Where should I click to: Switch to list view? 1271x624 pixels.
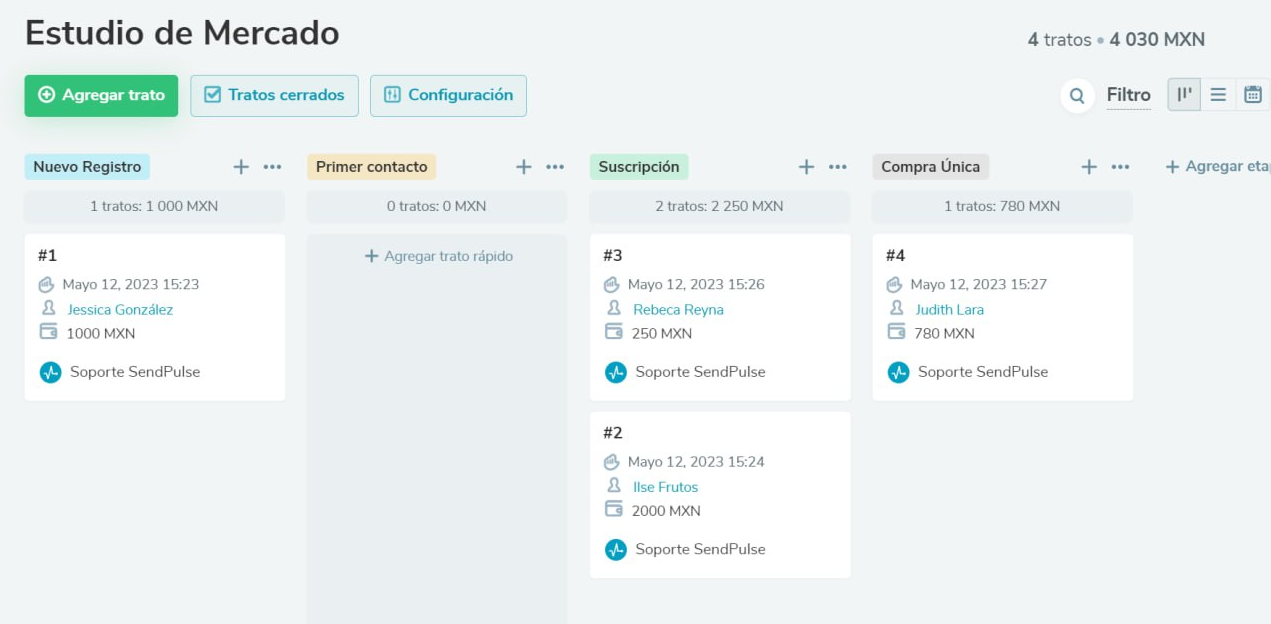(x=1218, y=95)
